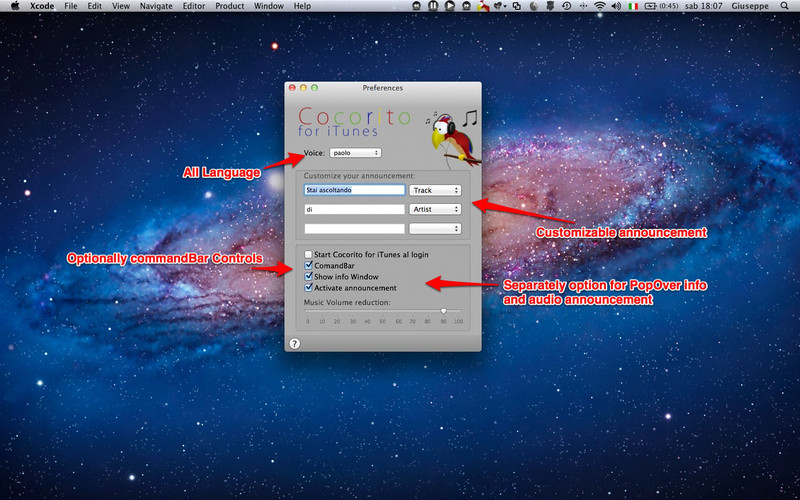This screenshot has width=800, height=500.
Task: Open the Product menu
Action: point(229,6)
